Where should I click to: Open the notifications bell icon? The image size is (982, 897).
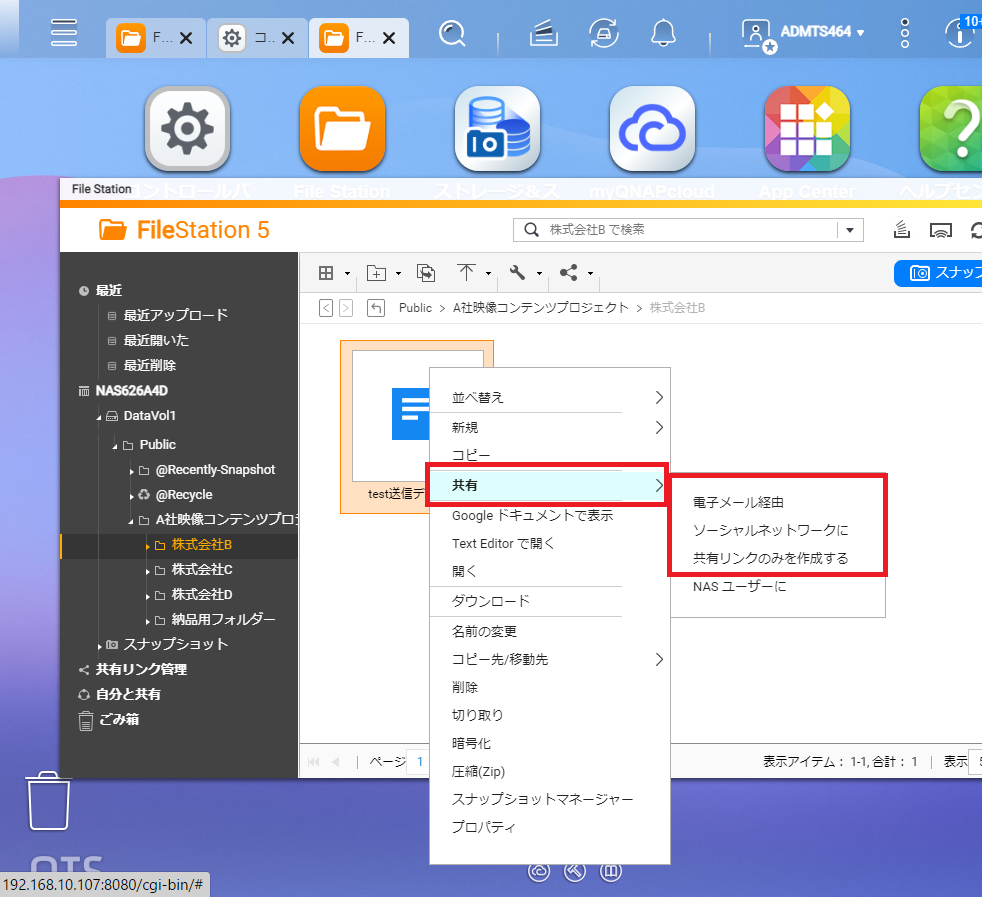[663, 33]
